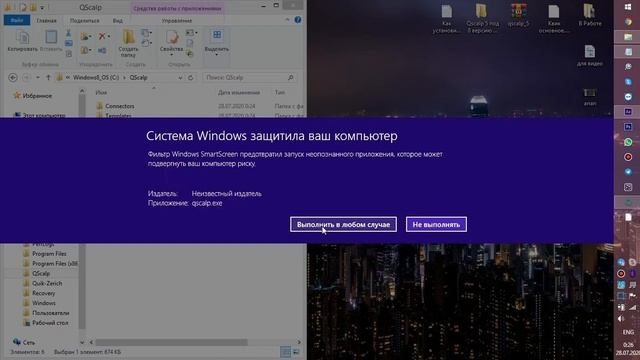This screenshot has height=360, width=640.
Task: Click the 'Имя' column header
Action: [101, 93]
